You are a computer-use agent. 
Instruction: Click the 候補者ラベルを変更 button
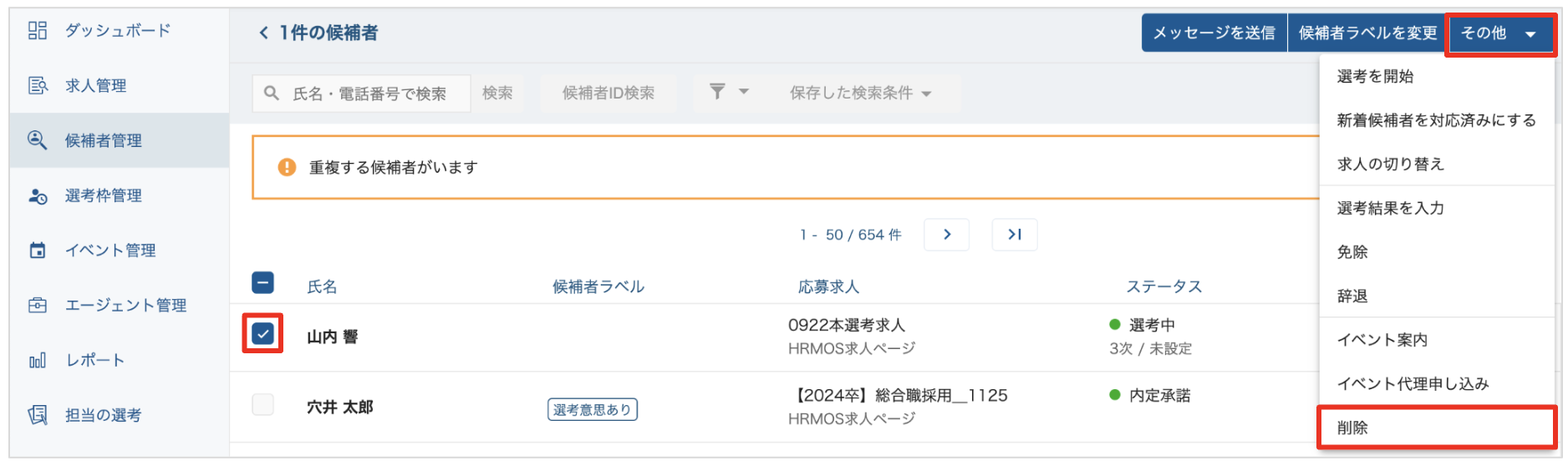(x=1367, y=33)
